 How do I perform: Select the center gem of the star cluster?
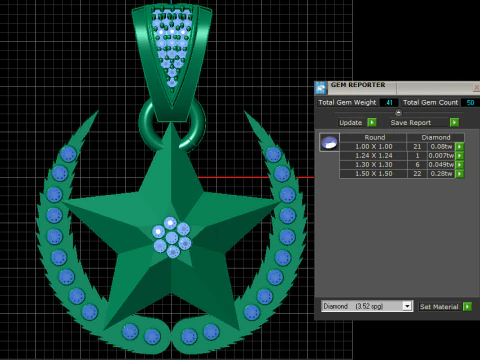(172, 238)
